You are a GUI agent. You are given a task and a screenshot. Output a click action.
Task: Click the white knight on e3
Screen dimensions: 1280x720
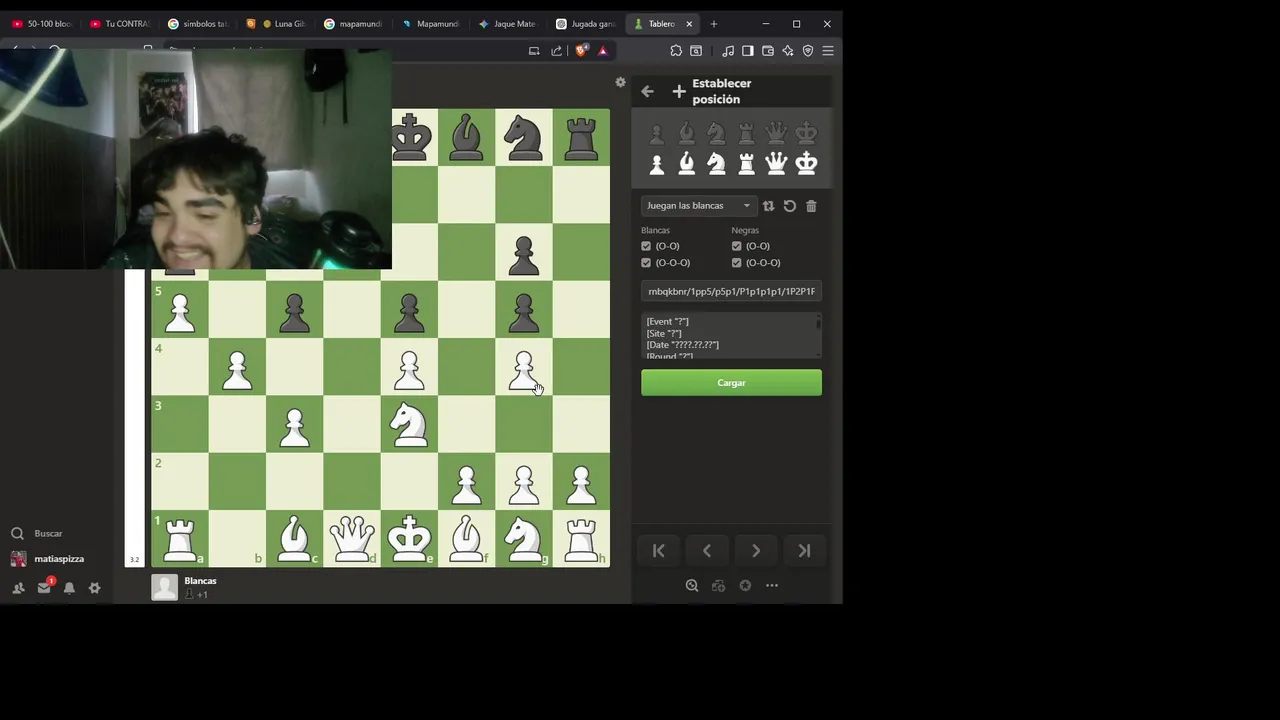pyautogui.click(x=409, y=424)
